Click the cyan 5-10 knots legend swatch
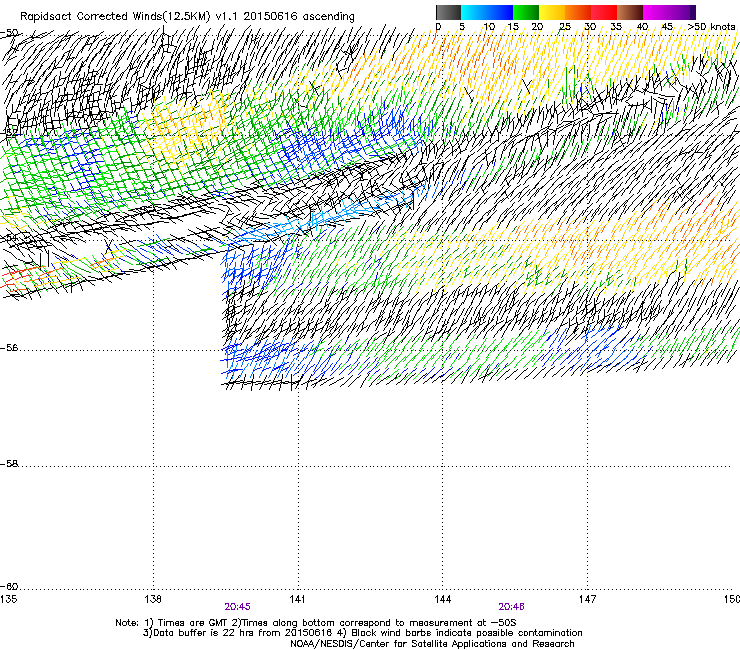Viewport: 740px width, 650px height. 474,12
